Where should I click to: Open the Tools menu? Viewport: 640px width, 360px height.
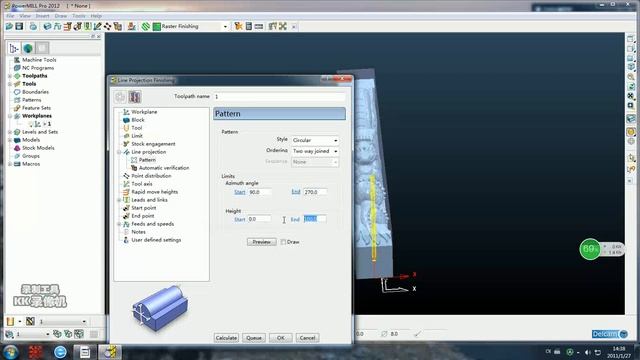(79, 16)
